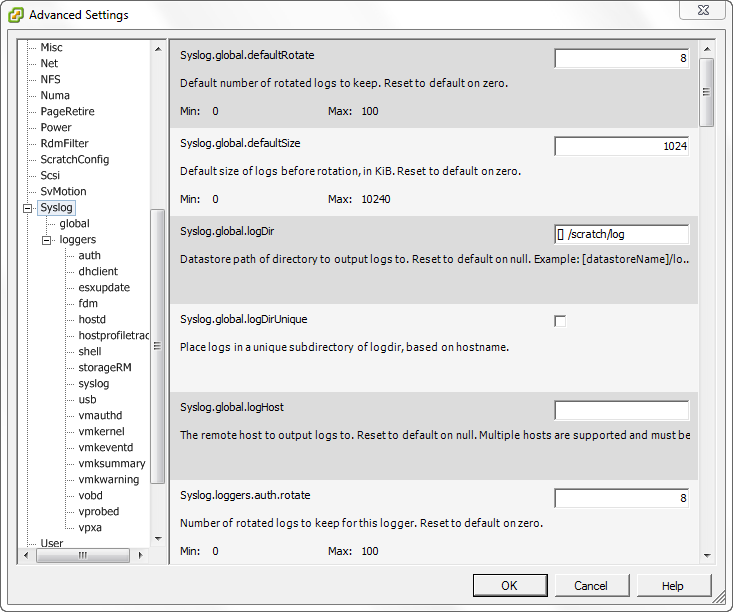Select the vpxa logger in the tree

[90, 527]
